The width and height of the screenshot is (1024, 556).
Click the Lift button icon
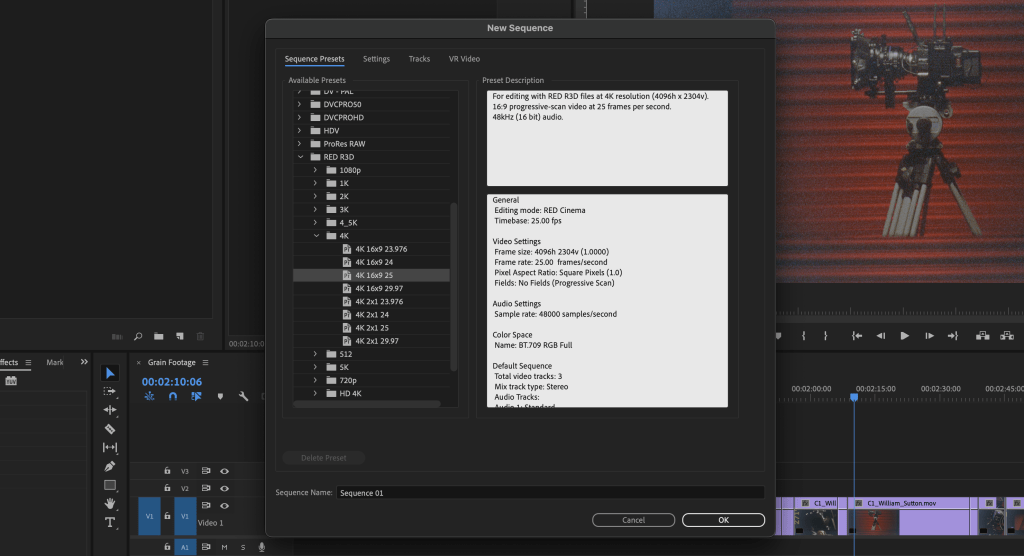point(982,336)
